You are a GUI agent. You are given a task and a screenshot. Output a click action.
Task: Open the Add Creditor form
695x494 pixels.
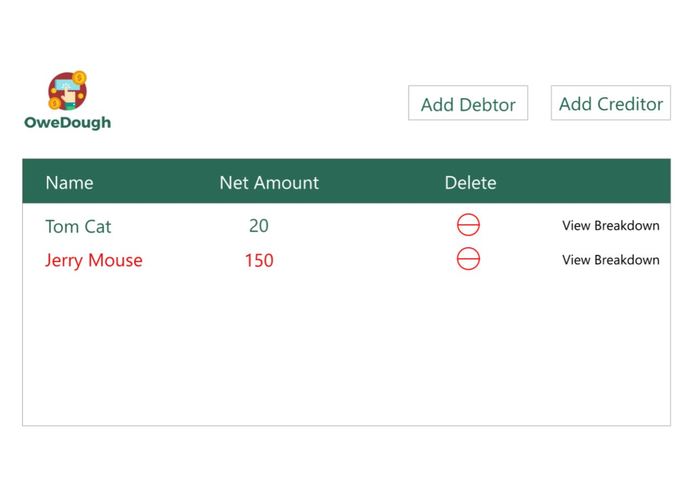click(x=610, y=103)
